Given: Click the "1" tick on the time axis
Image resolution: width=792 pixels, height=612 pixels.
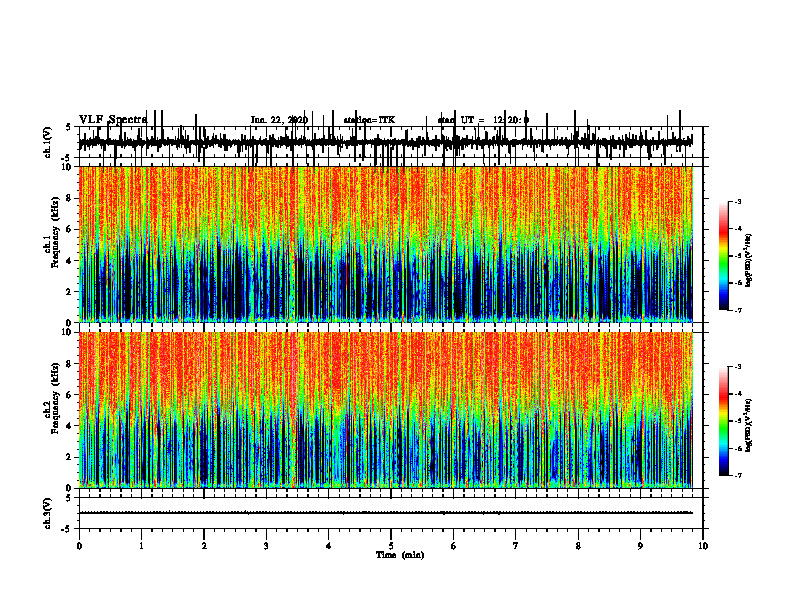Looking at the screenshot, I should pyautogui.click(x=141, y=546).
